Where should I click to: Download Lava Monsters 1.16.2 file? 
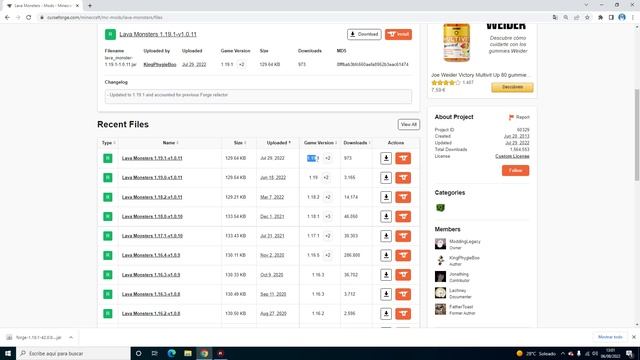click(x=386, y=313)
